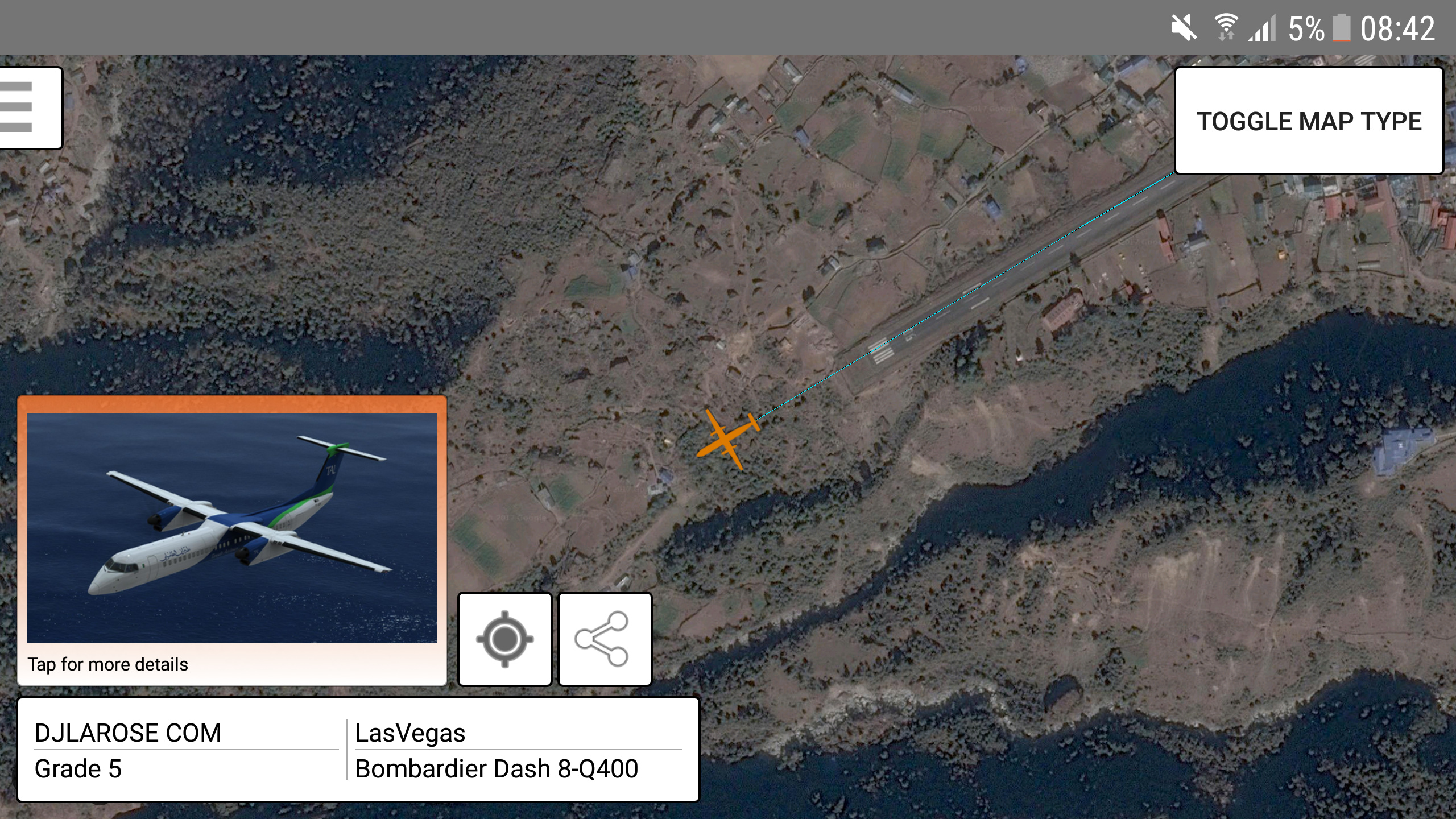Image resolution: width=1456 pixels, height=819 pixels.
Task: Tap the cellular signal icon
Action: click(1262, 28)
